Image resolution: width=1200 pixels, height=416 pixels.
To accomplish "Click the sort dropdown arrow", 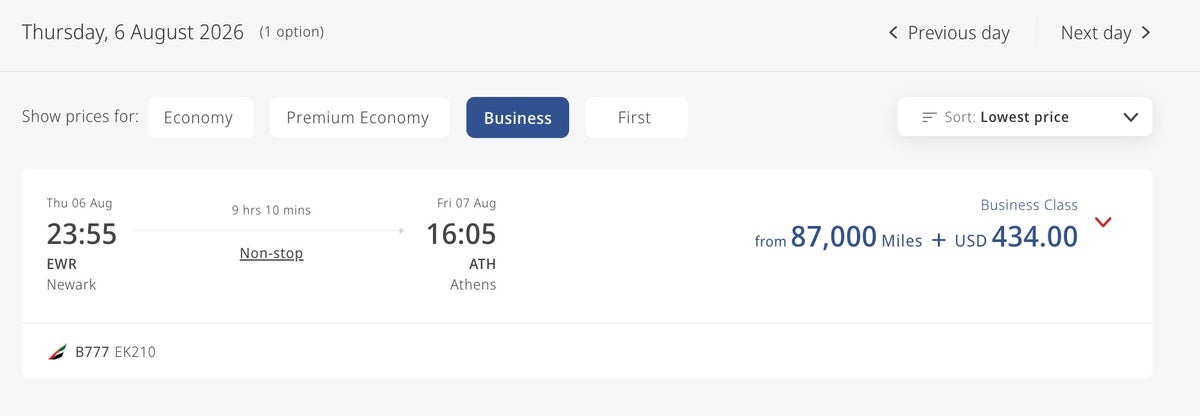I will (1131, 117).
